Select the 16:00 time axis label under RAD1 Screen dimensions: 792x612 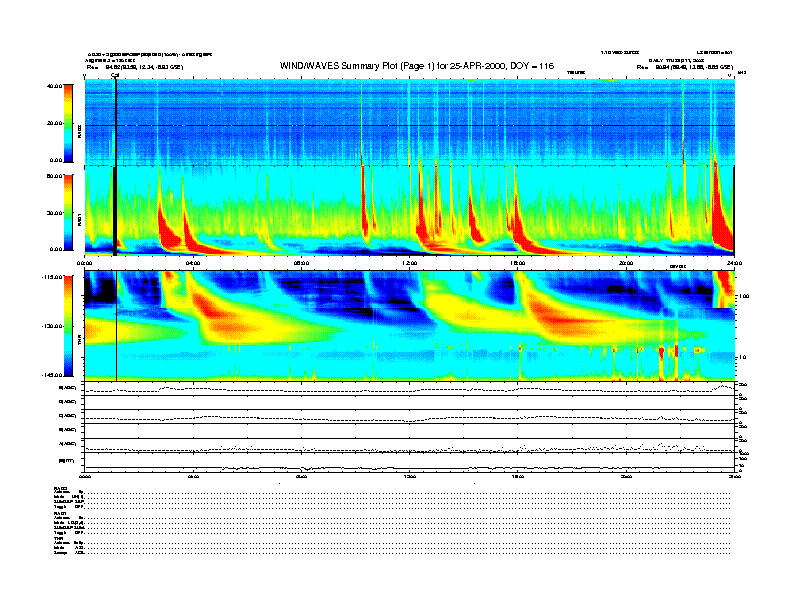point(518,263)
